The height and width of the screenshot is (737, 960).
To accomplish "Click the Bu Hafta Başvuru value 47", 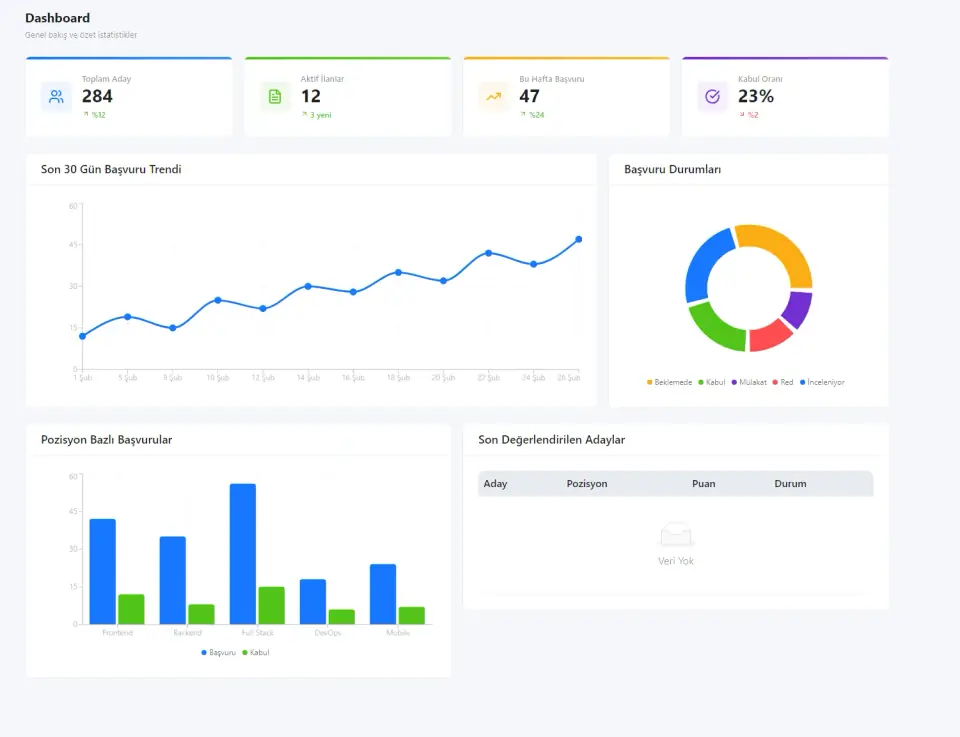I will pyautogui.click(x=530, y=96).
